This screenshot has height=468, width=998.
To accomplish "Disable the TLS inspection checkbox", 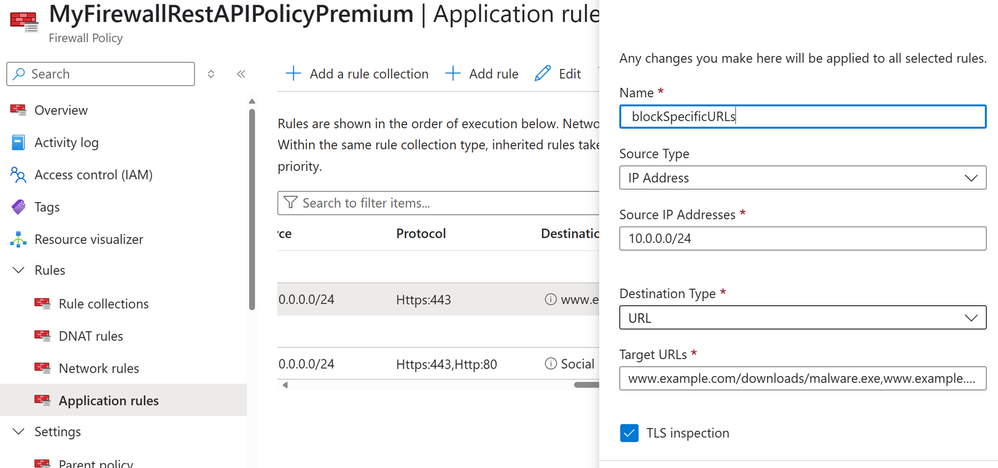I will (629, 433).
